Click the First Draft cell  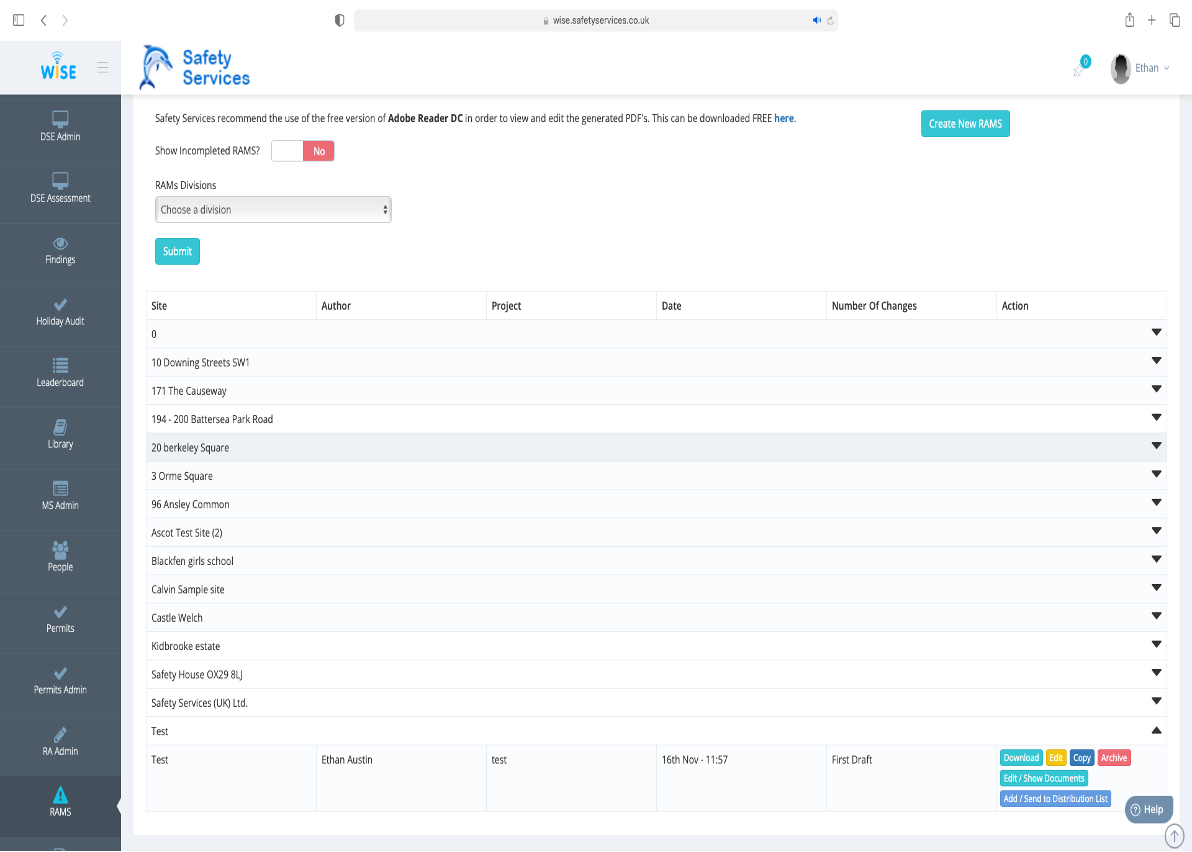pos(911,778)
